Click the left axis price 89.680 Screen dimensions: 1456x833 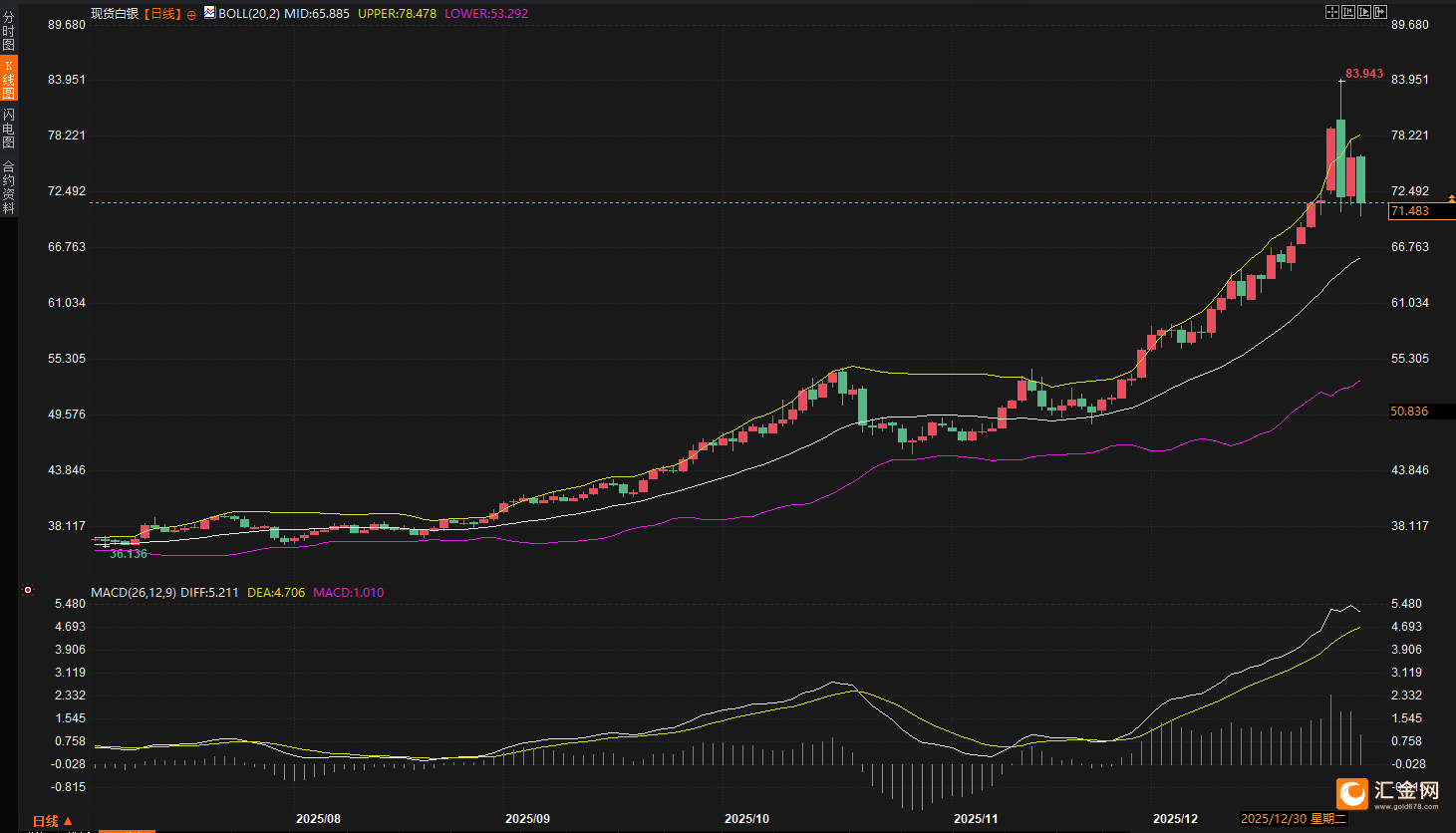pyautogui.click(x=67, y=25)
